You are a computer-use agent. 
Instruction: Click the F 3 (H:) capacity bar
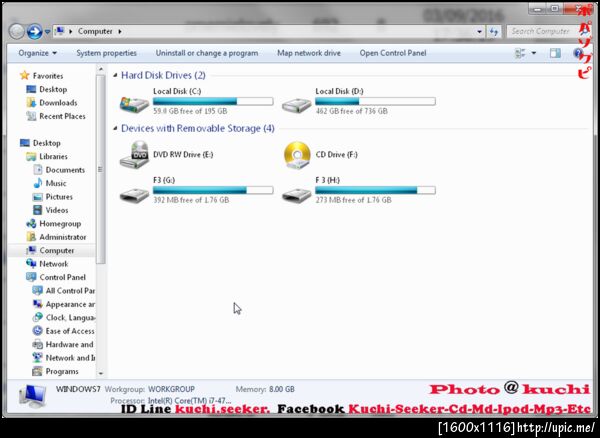pyautogui.click(x=375, y=190)
